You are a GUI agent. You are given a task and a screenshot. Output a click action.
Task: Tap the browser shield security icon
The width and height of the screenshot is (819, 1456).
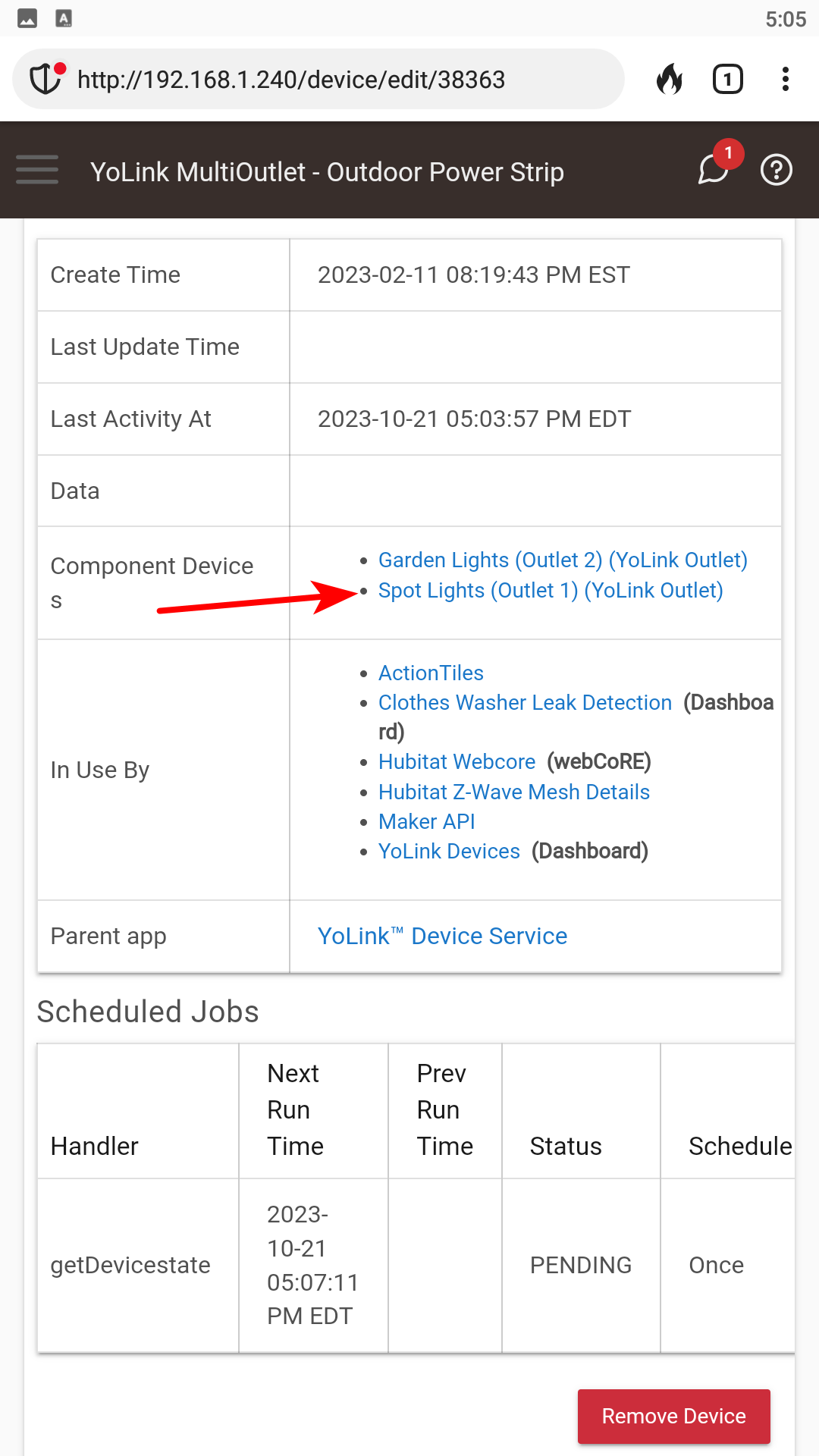(45, 79)
